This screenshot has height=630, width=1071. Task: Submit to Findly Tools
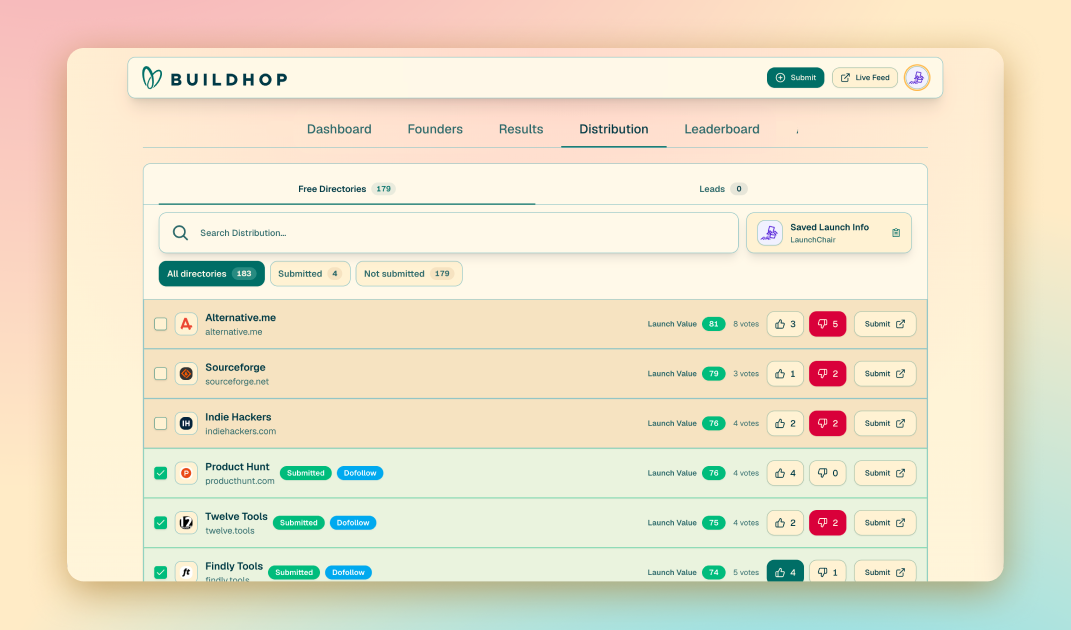pyautogui.click(x=885, y=571)
